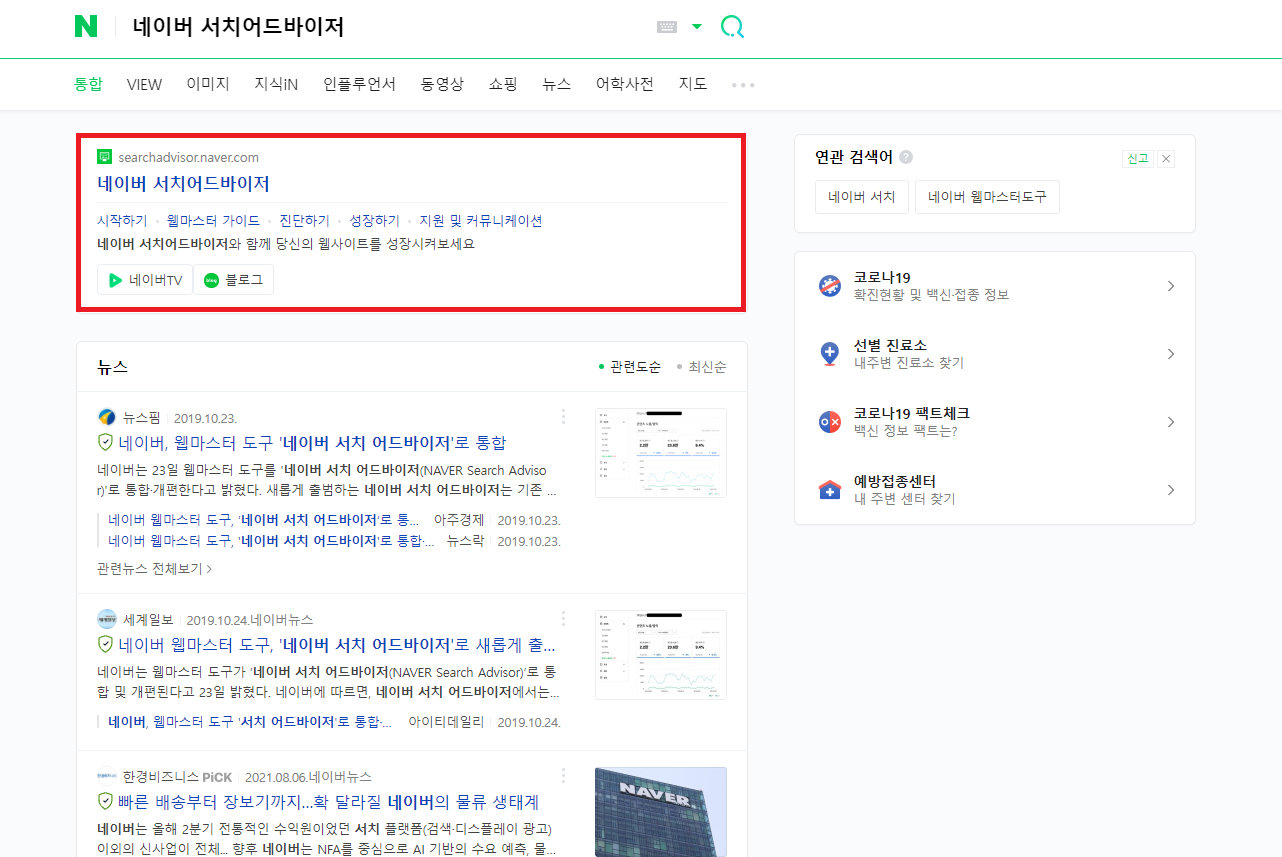Open the 지원 및 커뮤니케이션 sublink
The height and width of the screenshot is (857, 1282).
click(x=481, y=221)
